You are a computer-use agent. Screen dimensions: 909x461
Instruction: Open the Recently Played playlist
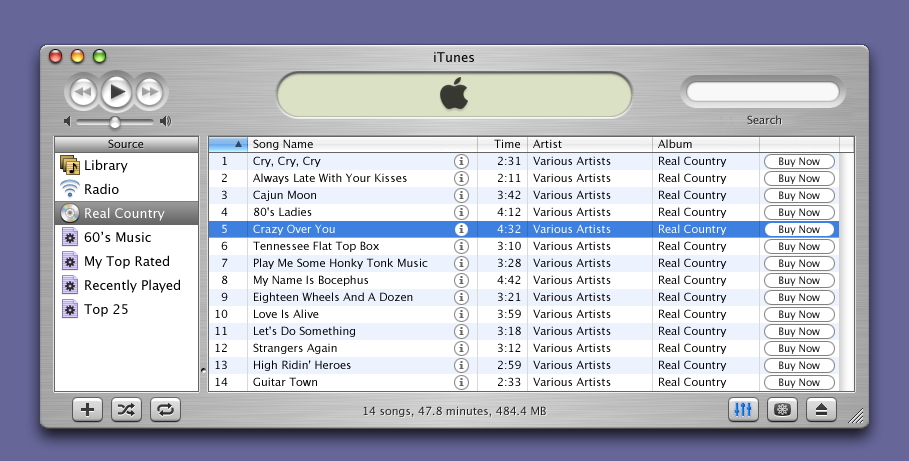126,285
